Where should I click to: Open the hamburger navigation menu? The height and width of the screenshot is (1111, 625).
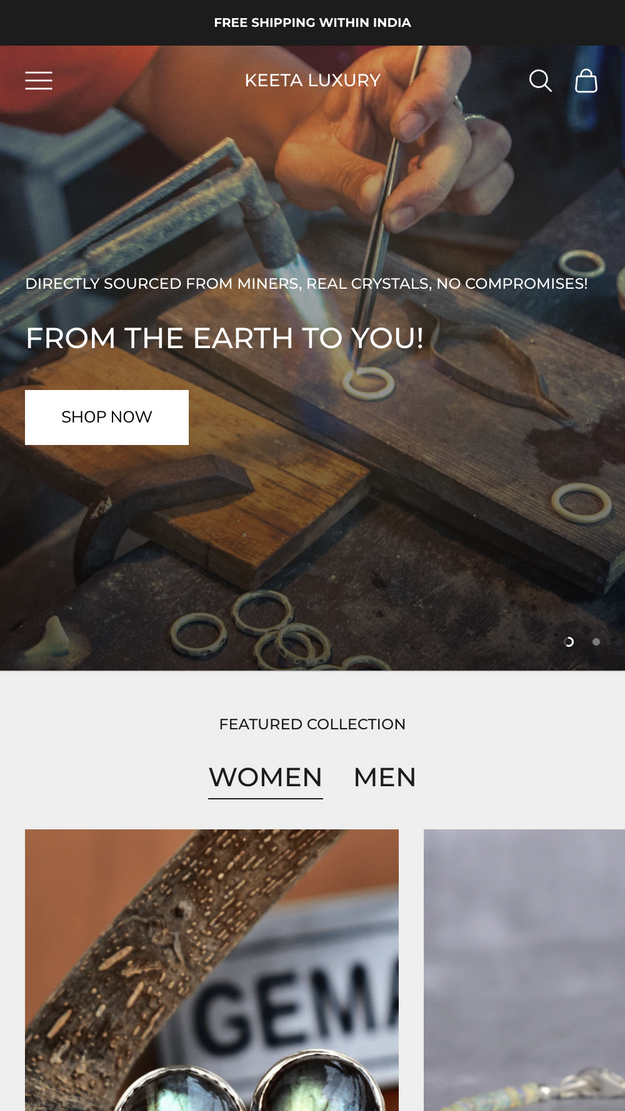39,81
